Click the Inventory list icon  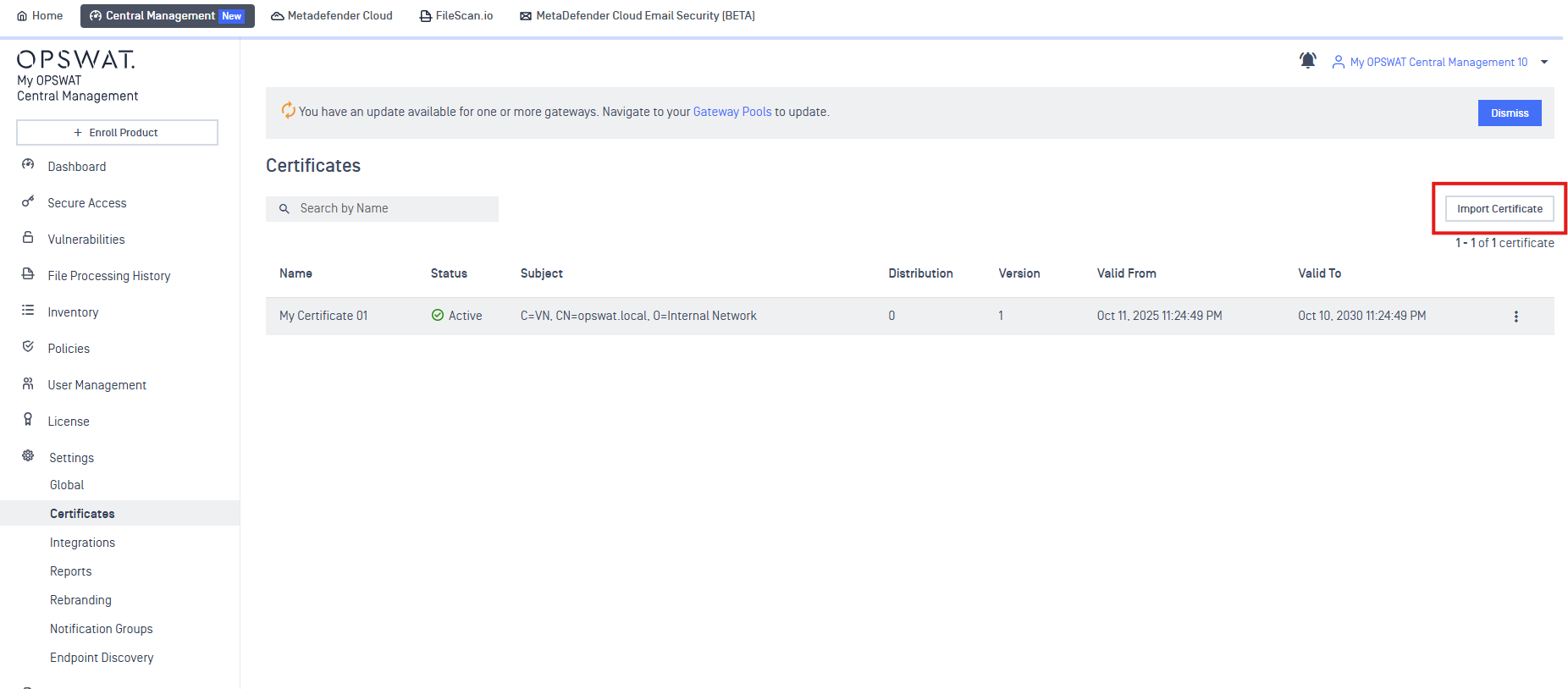click(x=28, y=311)
